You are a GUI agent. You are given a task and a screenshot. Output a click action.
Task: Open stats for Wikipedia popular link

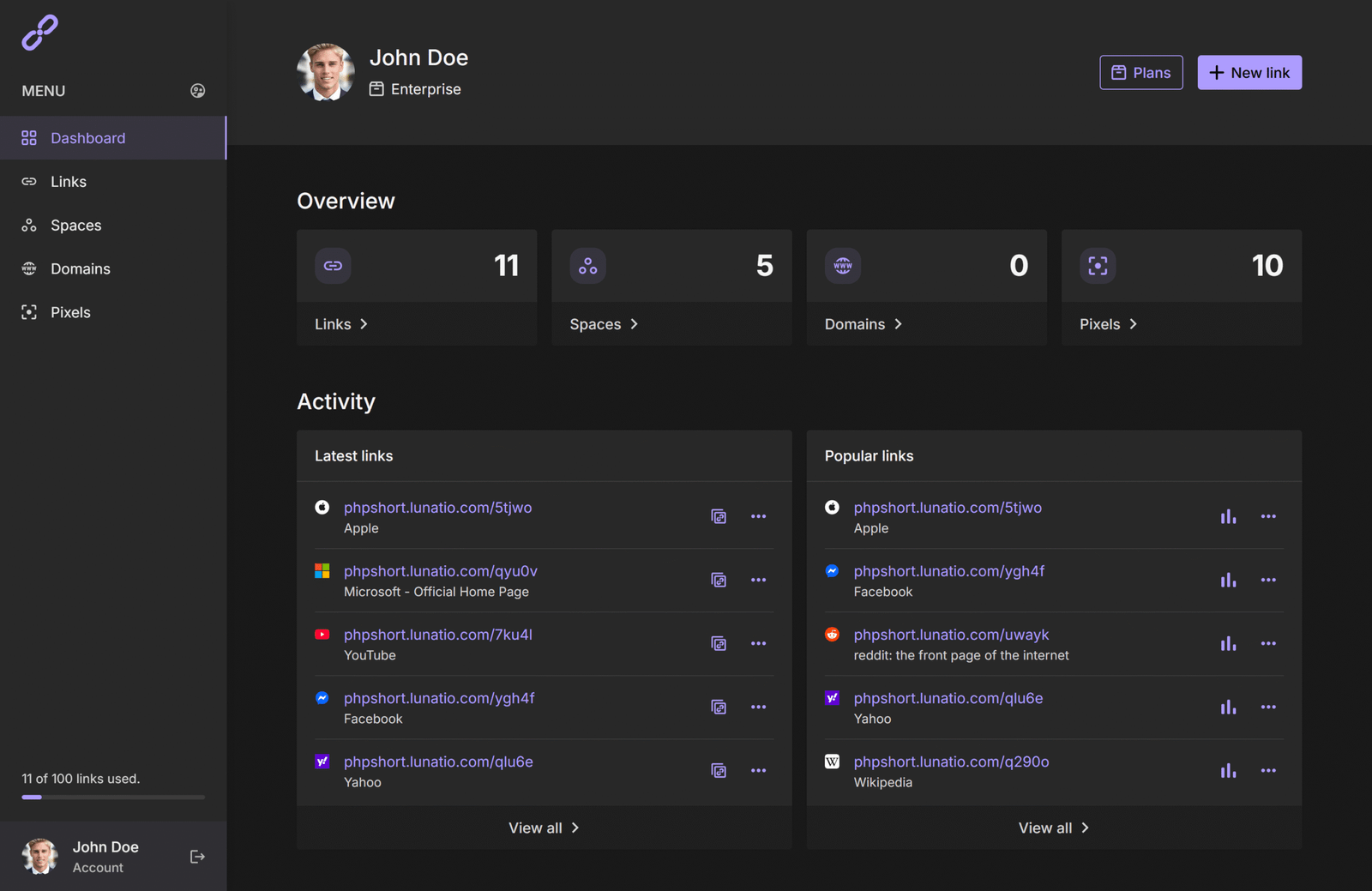click(x=1228, y=770)
